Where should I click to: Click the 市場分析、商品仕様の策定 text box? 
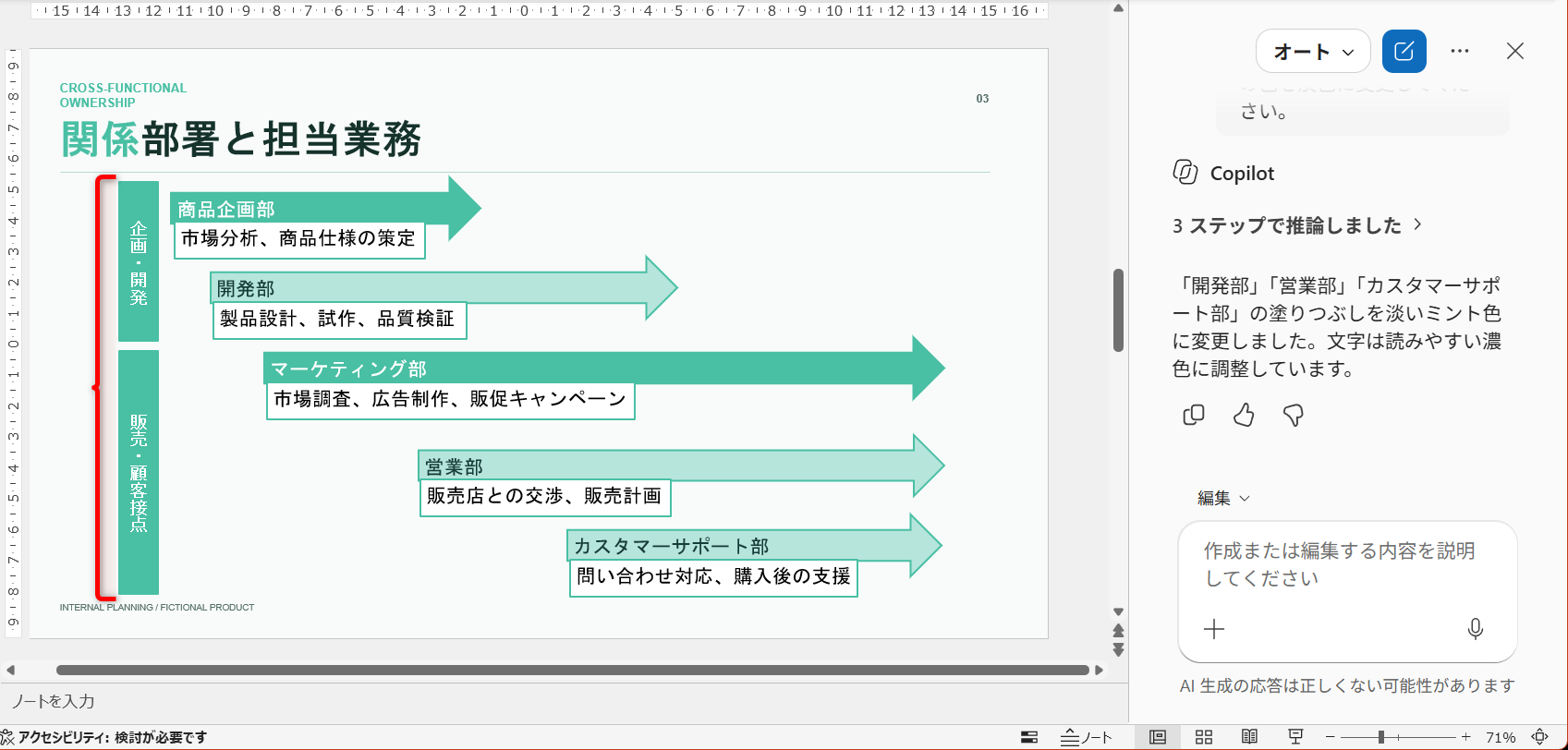(299, 239)
